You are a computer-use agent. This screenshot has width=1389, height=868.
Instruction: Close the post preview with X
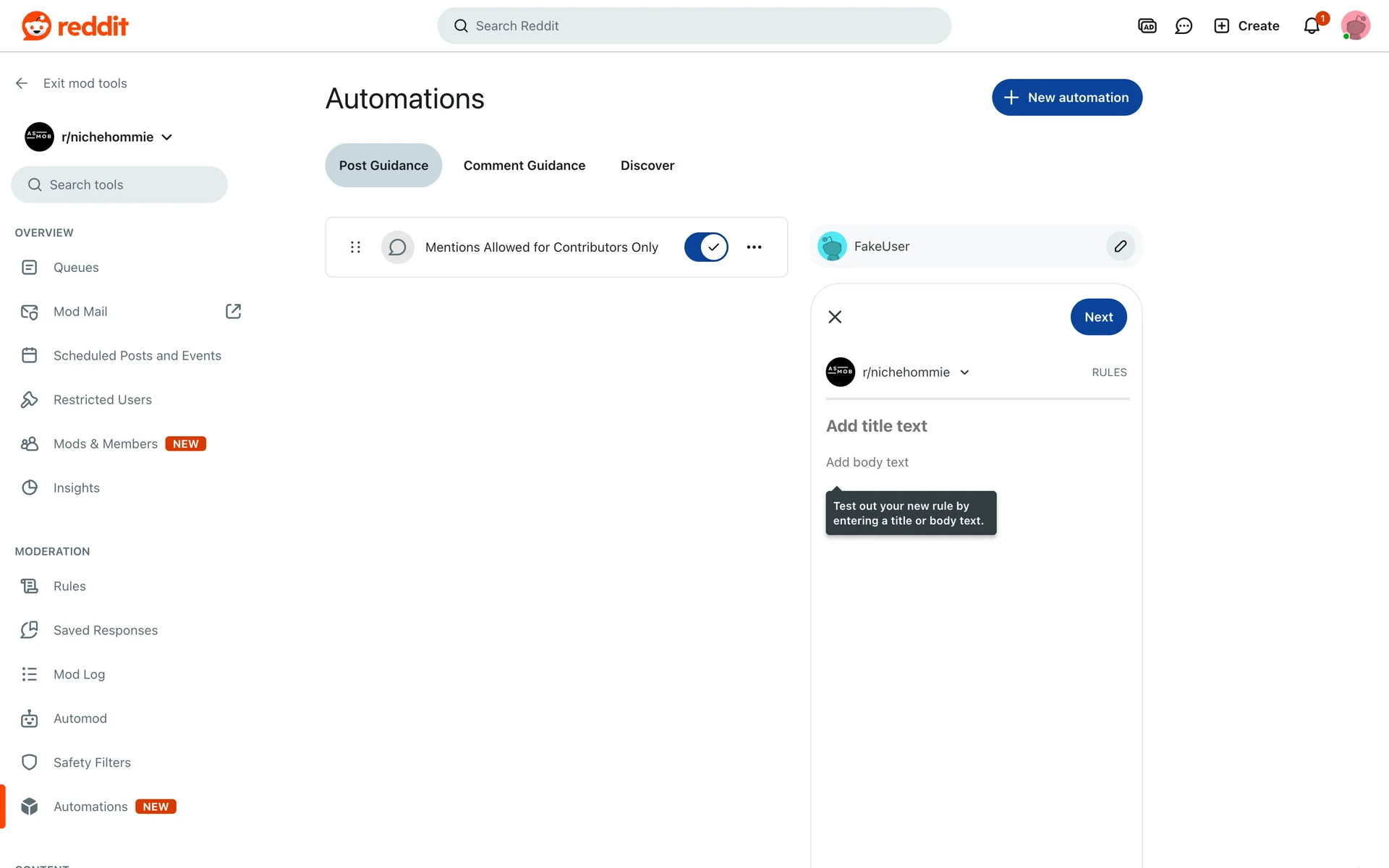tap(835, 317)
